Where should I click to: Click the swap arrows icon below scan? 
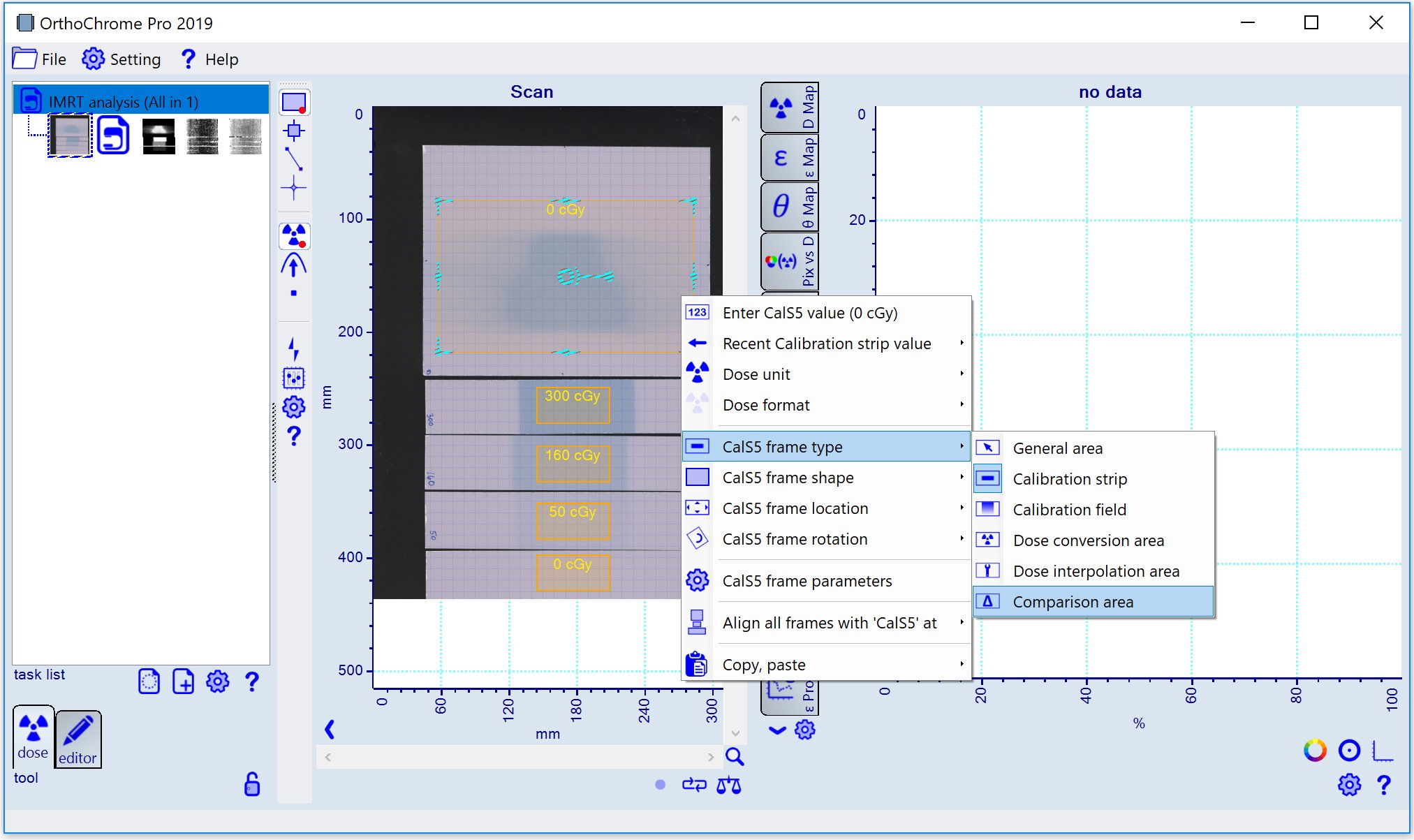694,785
